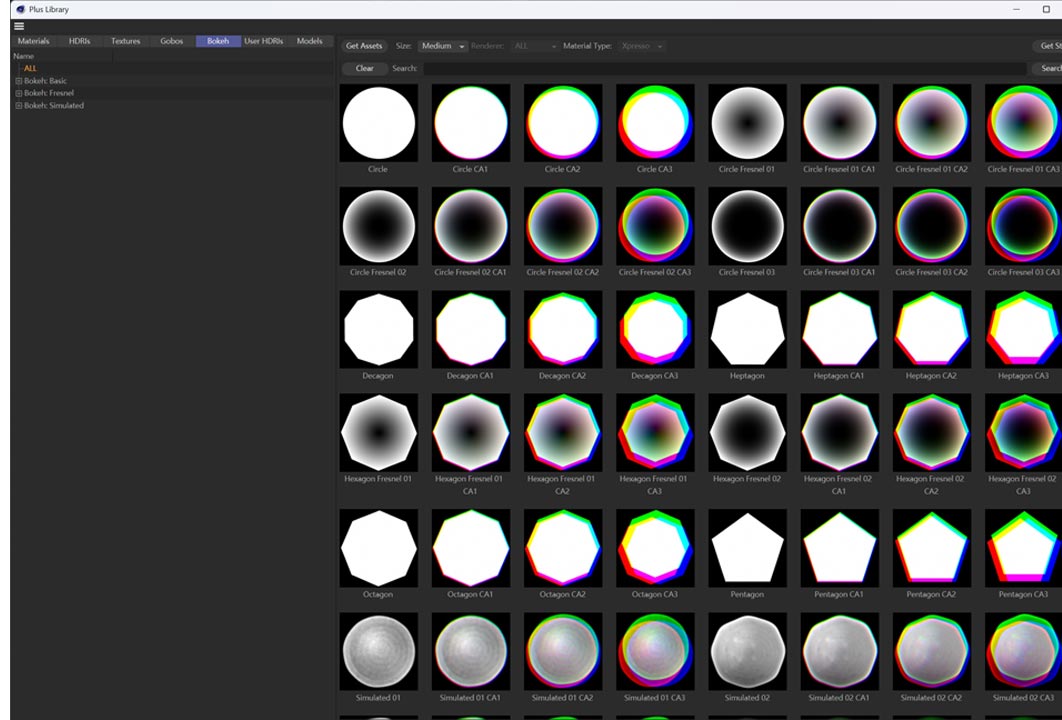Screen dimensions: 1062x720
Task: Select the Pentagon bokeh asset
Action: point(746,548)
